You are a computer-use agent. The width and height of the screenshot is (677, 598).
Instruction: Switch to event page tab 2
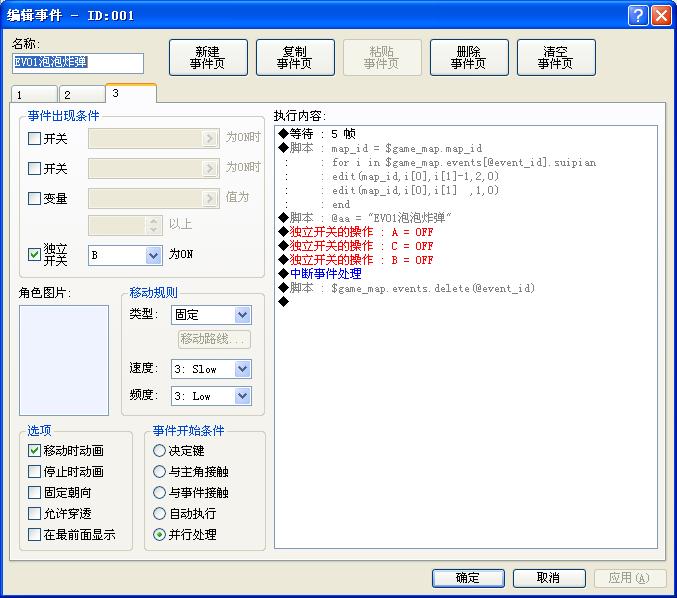coord(82,95)
